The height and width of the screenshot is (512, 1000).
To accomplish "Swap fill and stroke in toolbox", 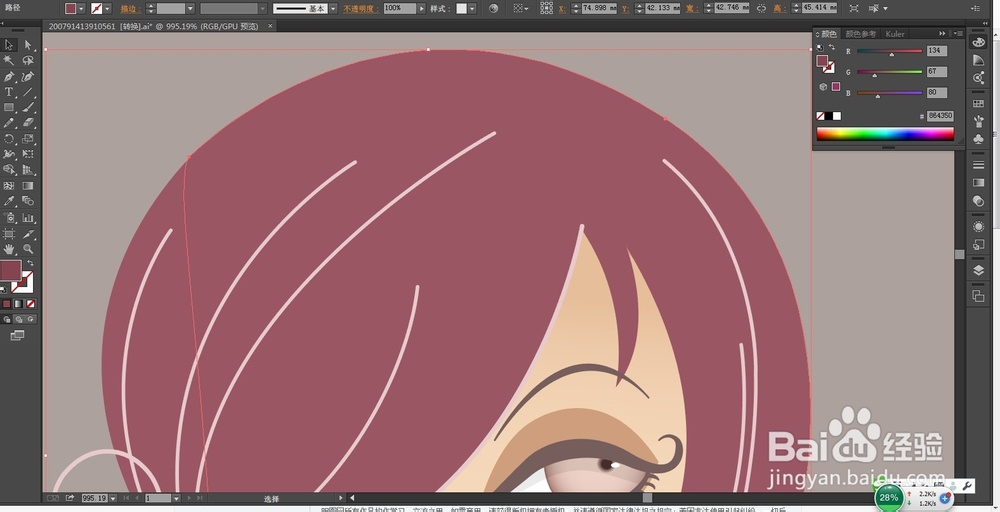I will click(30, 263).
